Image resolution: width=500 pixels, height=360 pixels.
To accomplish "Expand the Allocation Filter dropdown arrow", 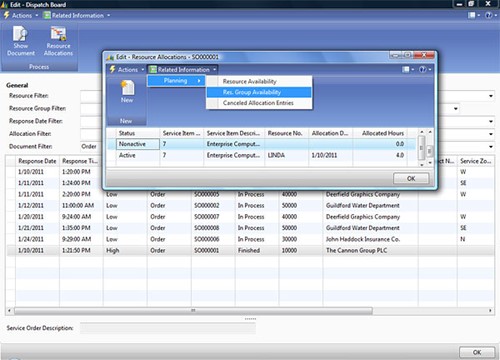I will (x=491, y=134).
